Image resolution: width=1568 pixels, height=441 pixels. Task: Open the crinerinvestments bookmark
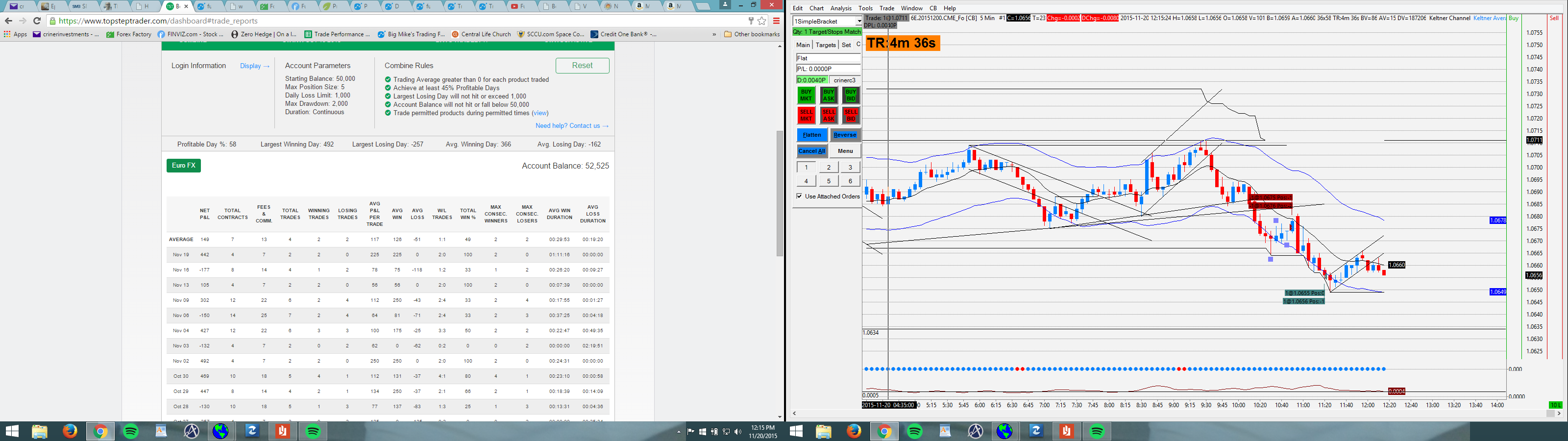[x=66, y=34]
